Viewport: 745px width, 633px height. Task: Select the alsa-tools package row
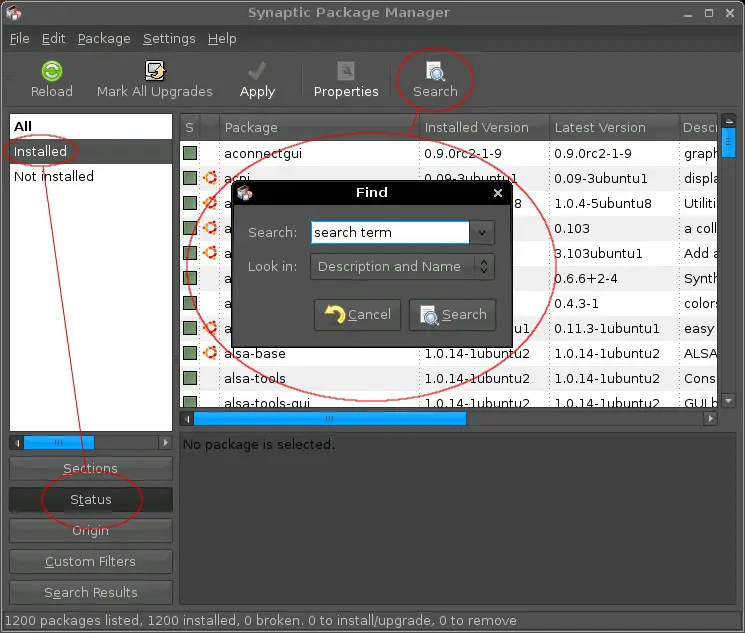coord(448,378)
